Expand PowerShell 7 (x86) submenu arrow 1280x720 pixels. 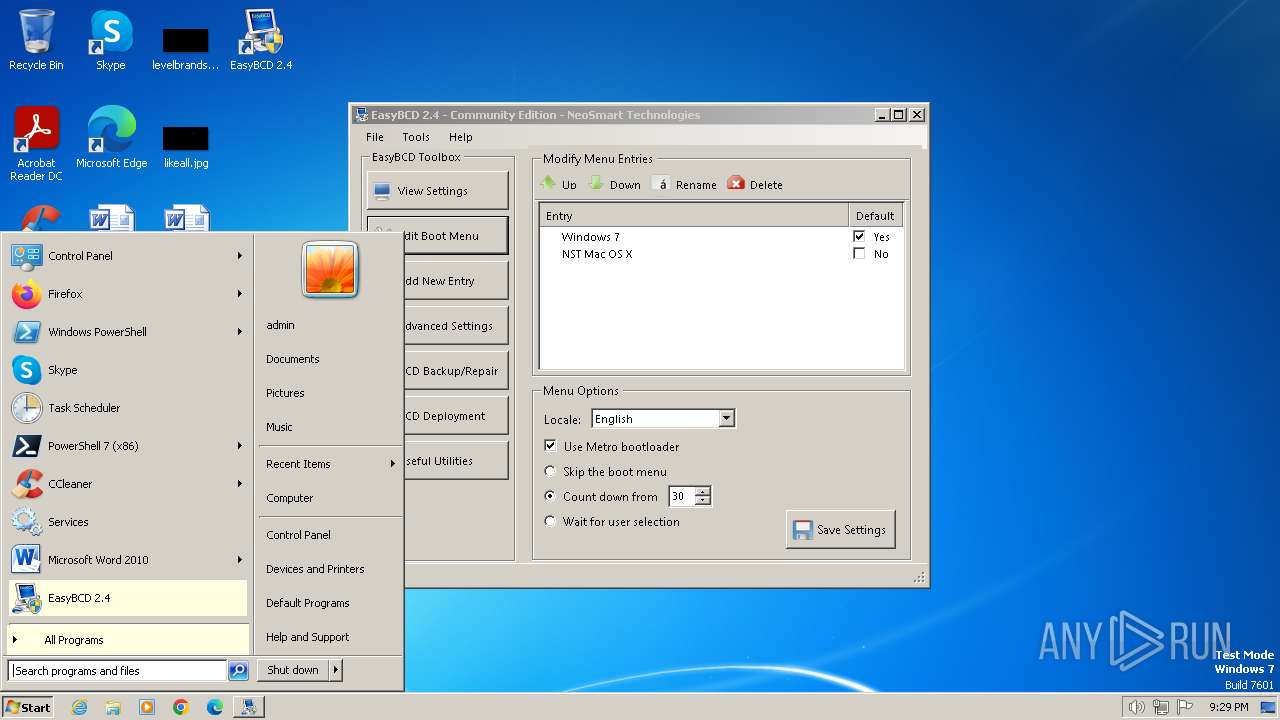coord(240,446)
